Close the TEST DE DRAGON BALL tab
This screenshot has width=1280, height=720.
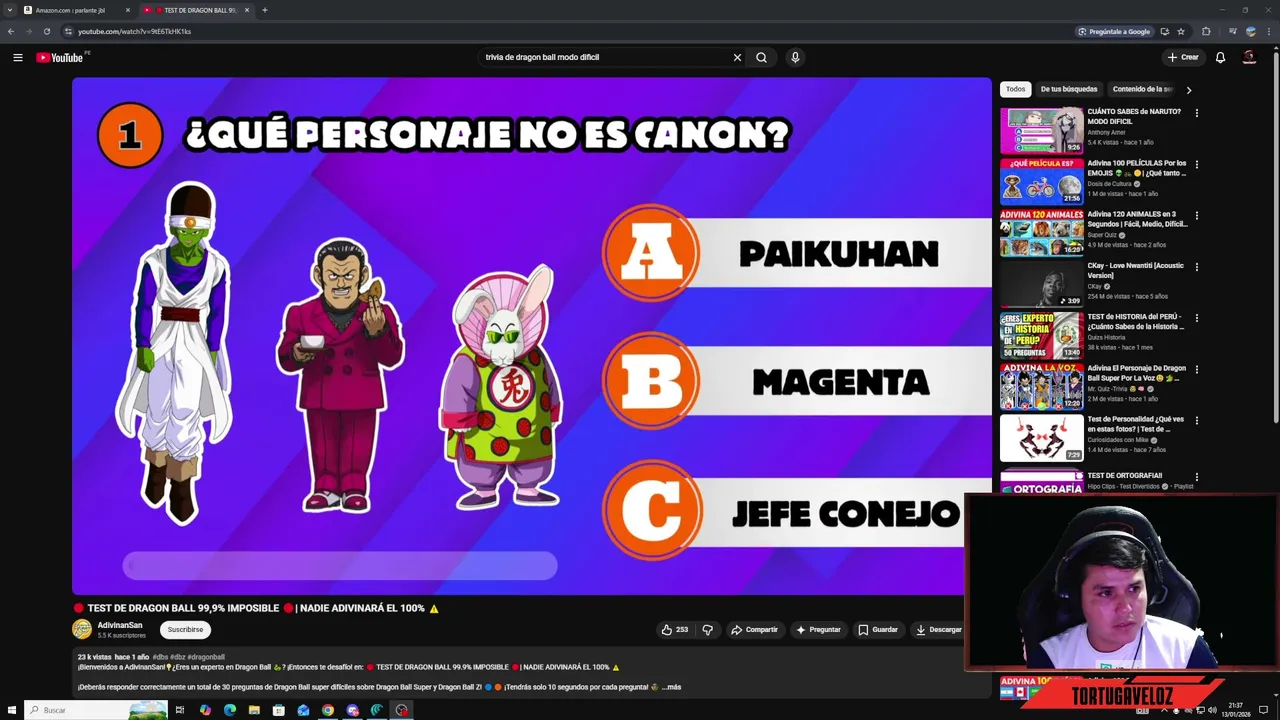coord(247,10)
